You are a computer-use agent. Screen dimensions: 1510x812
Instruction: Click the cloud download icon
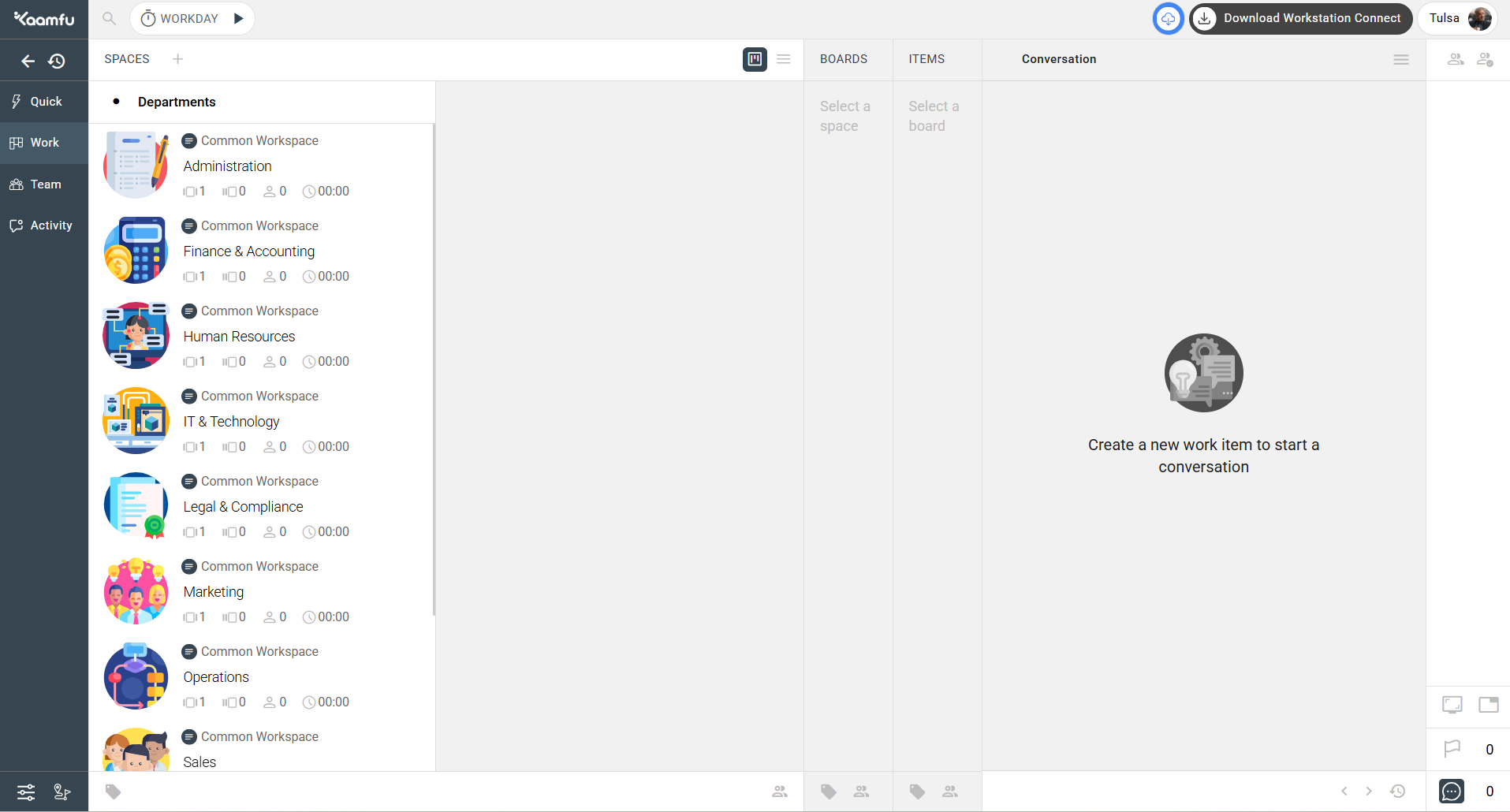[x=1168, y=18]
